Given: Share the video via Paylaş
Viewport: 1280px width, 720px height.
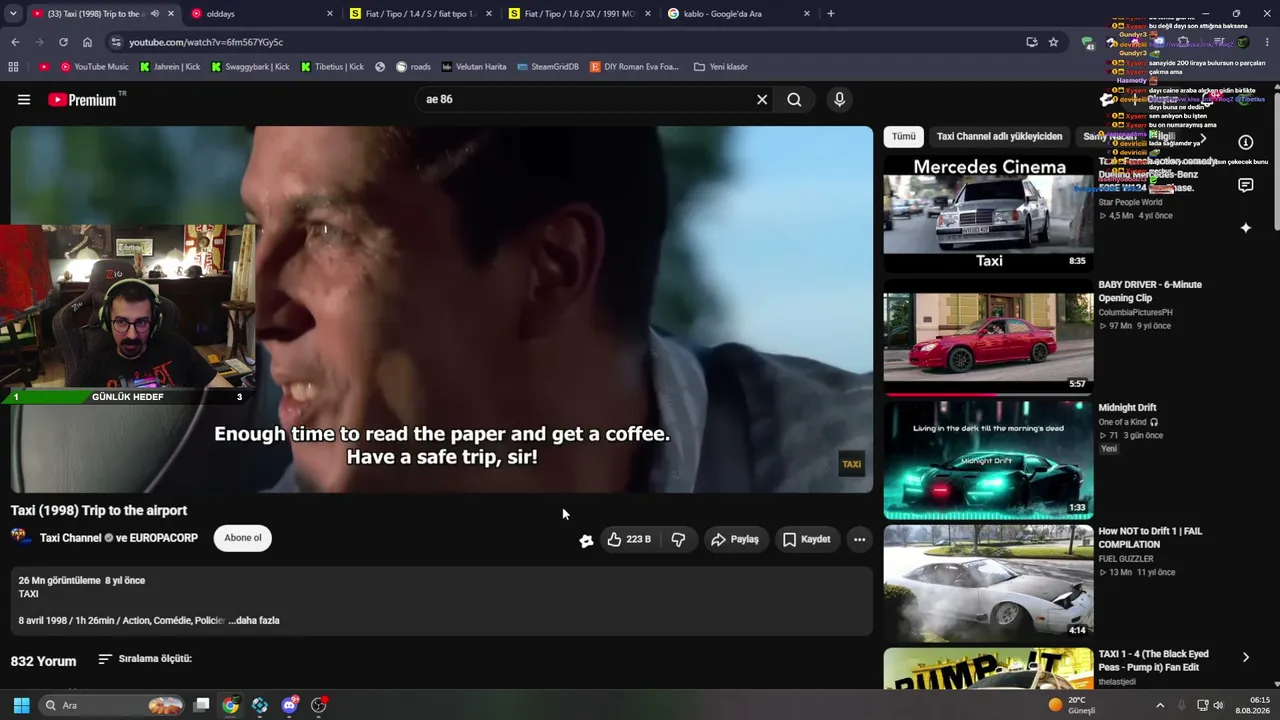Looking at the screenshot, I should tap(735, 539).
